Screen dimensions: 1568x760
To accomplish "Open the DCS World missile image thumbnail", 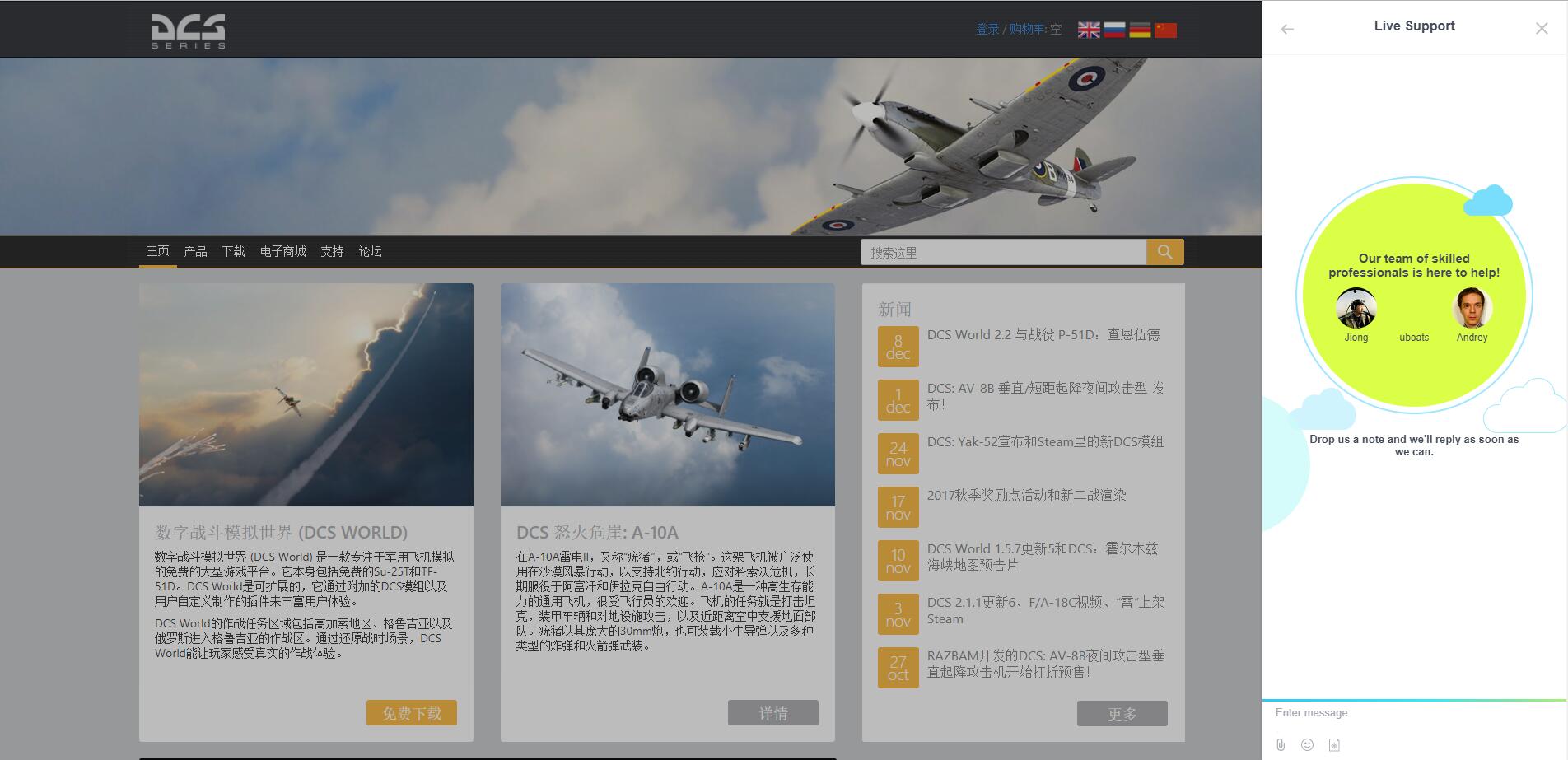I will (x=306, y=394).
